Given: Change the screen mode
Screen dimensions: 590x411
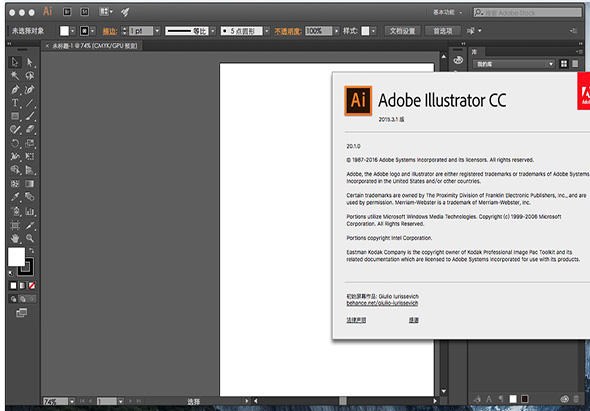Looking at the screenshot, I should pyautogui.click(x=21, y=313).
